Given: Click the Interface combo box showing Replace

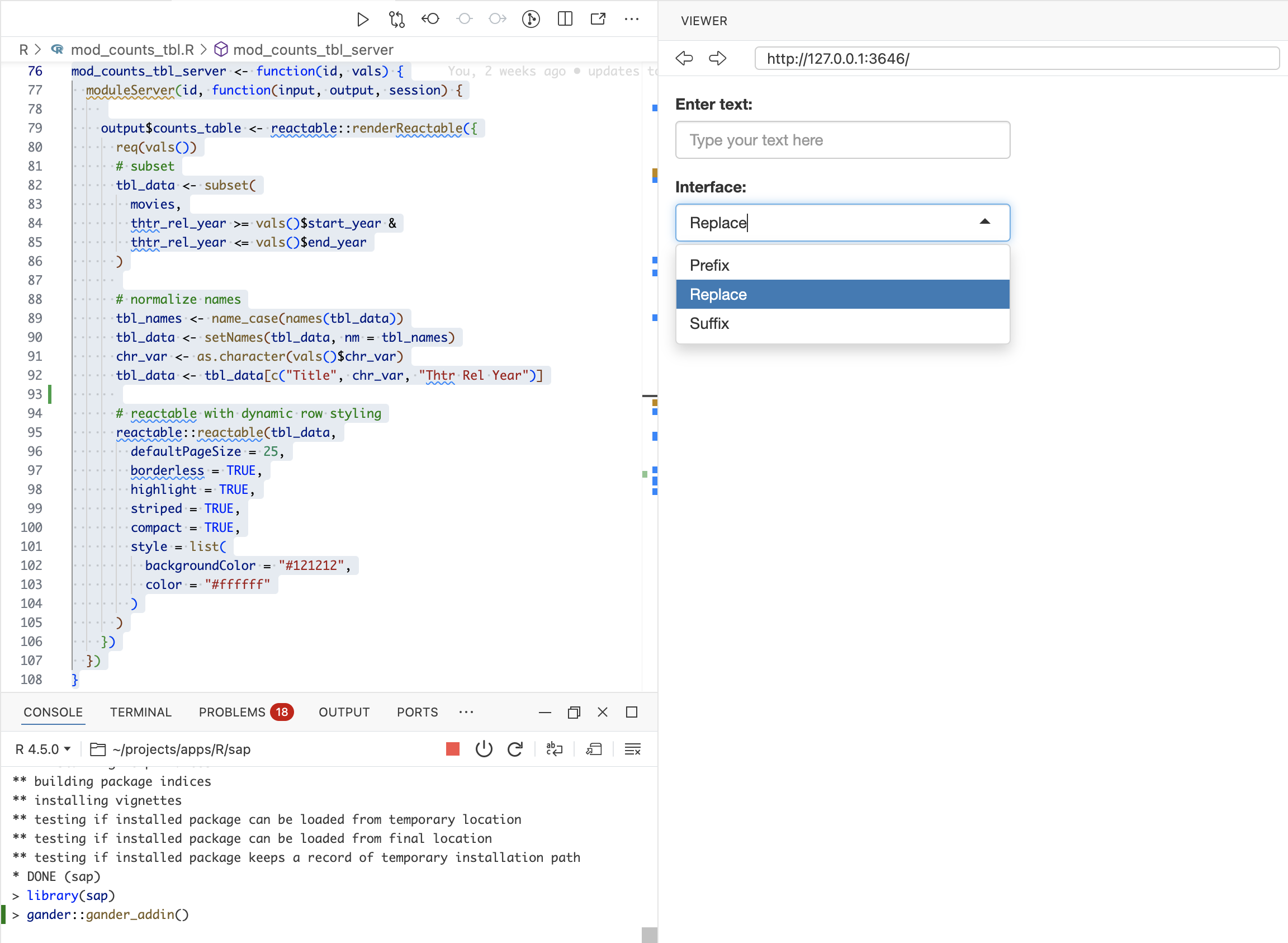Looking at the screenshot, I should (842, 223).
